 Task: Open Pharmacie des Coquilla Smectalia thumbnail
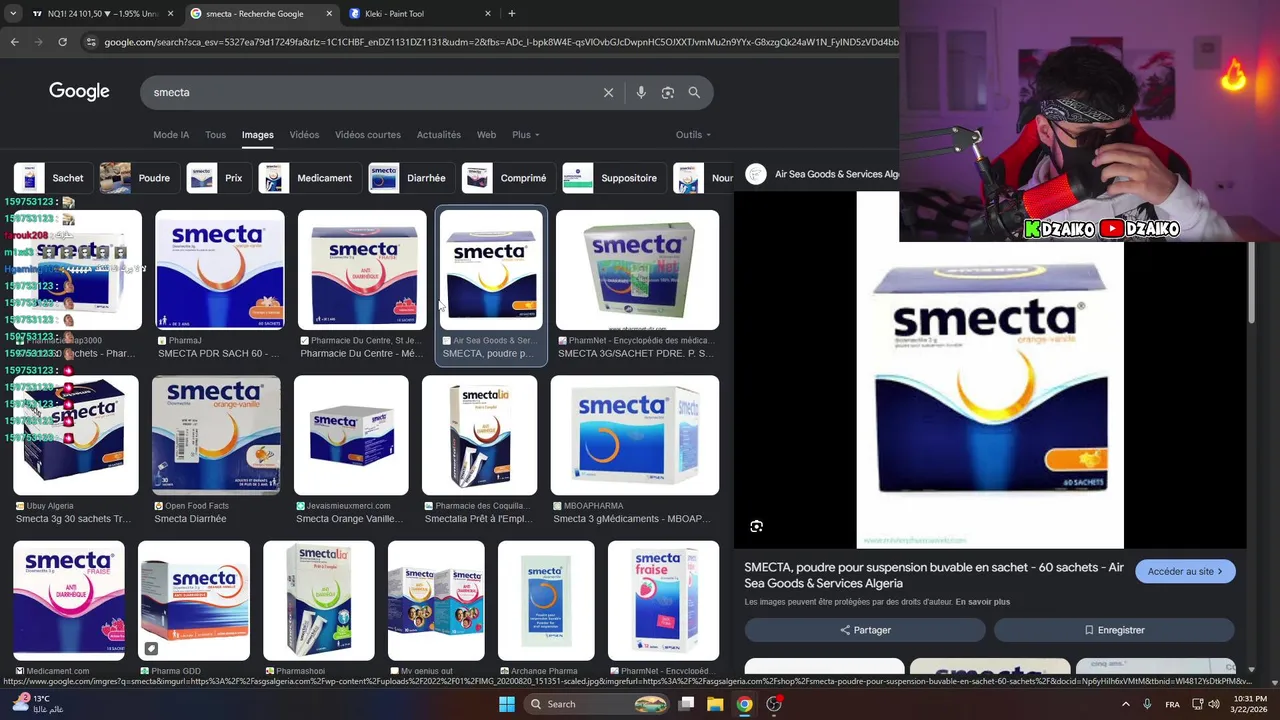click(x=480, y=435)
